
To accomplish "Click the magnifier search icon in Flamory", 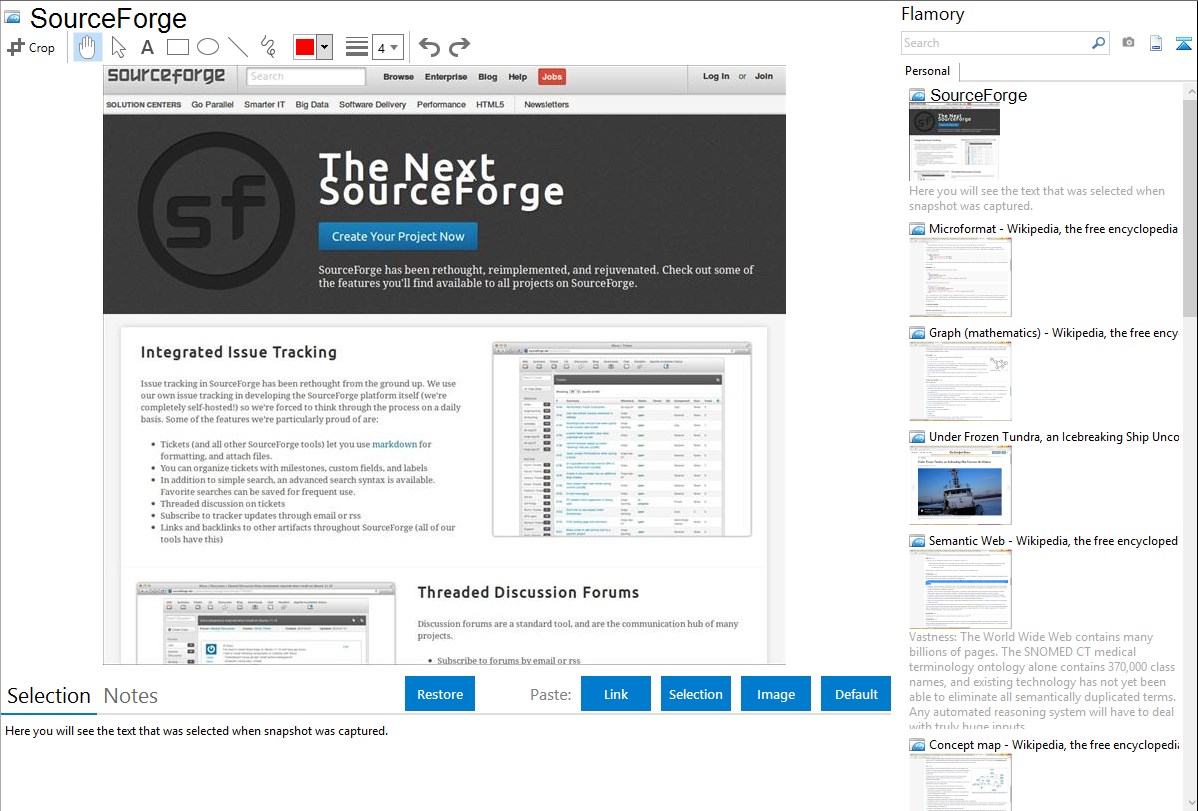I will tap(1098, 43).
